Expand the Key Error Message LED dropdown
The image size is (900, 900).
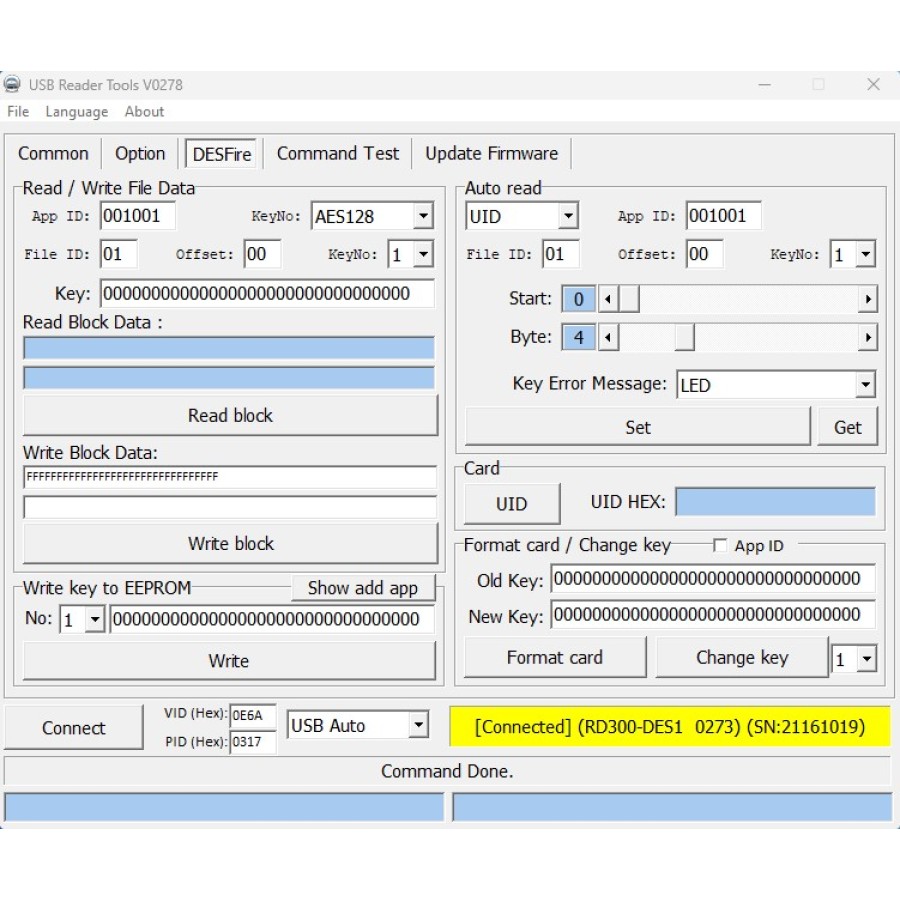(x=865, y=385)
